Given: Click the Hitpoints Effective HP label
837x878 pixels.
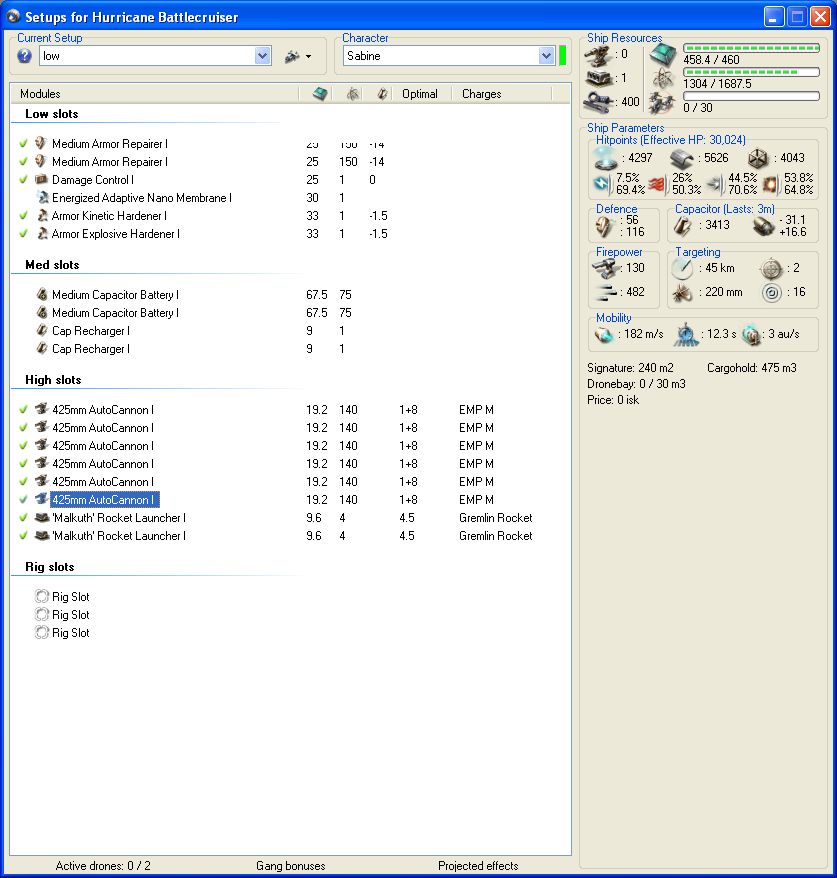Looking at the screenshot, I should pyautogui.click(x=671, y=140).
